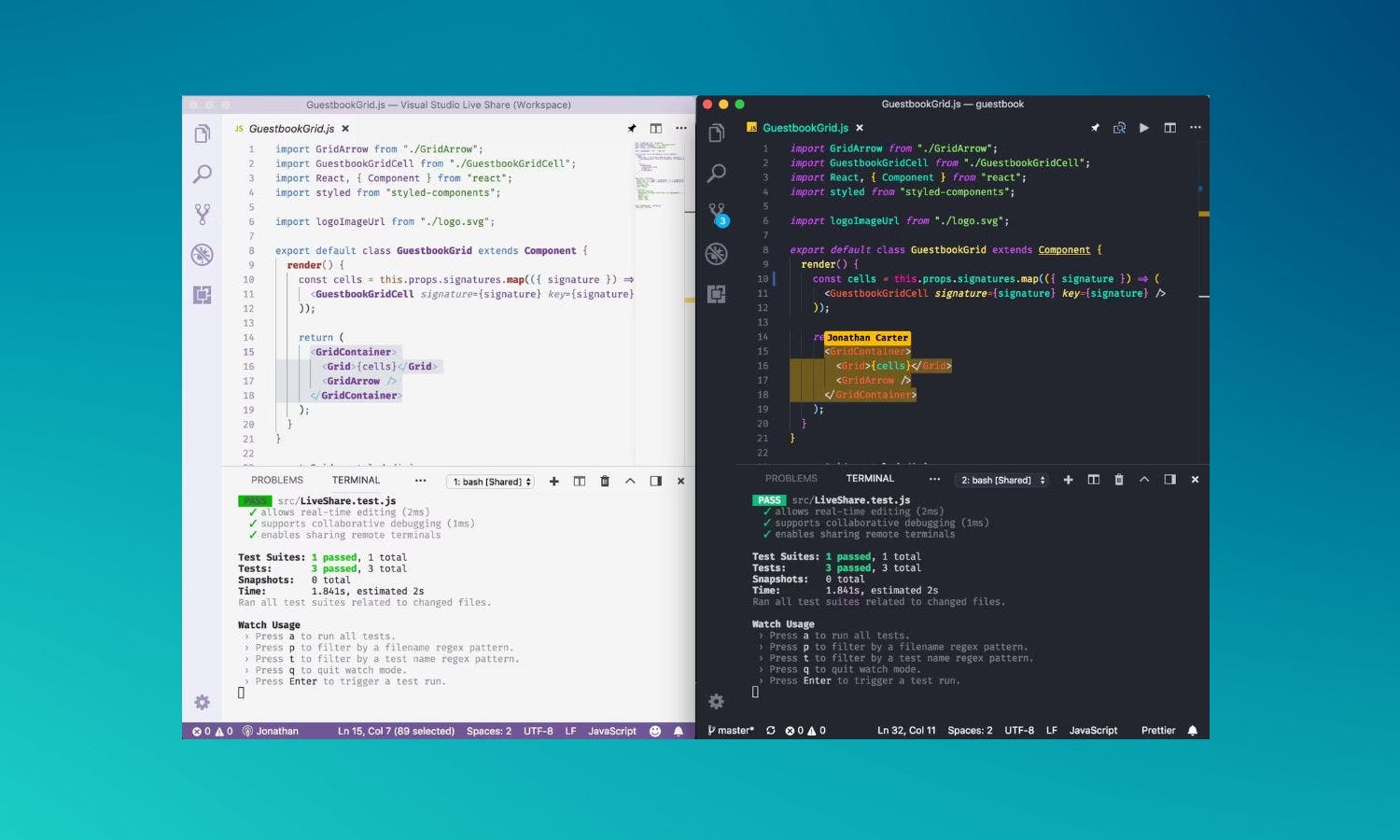Switch to PROBLEMS tab in the light window
1400x840 pixels.
tap(277, 481)
